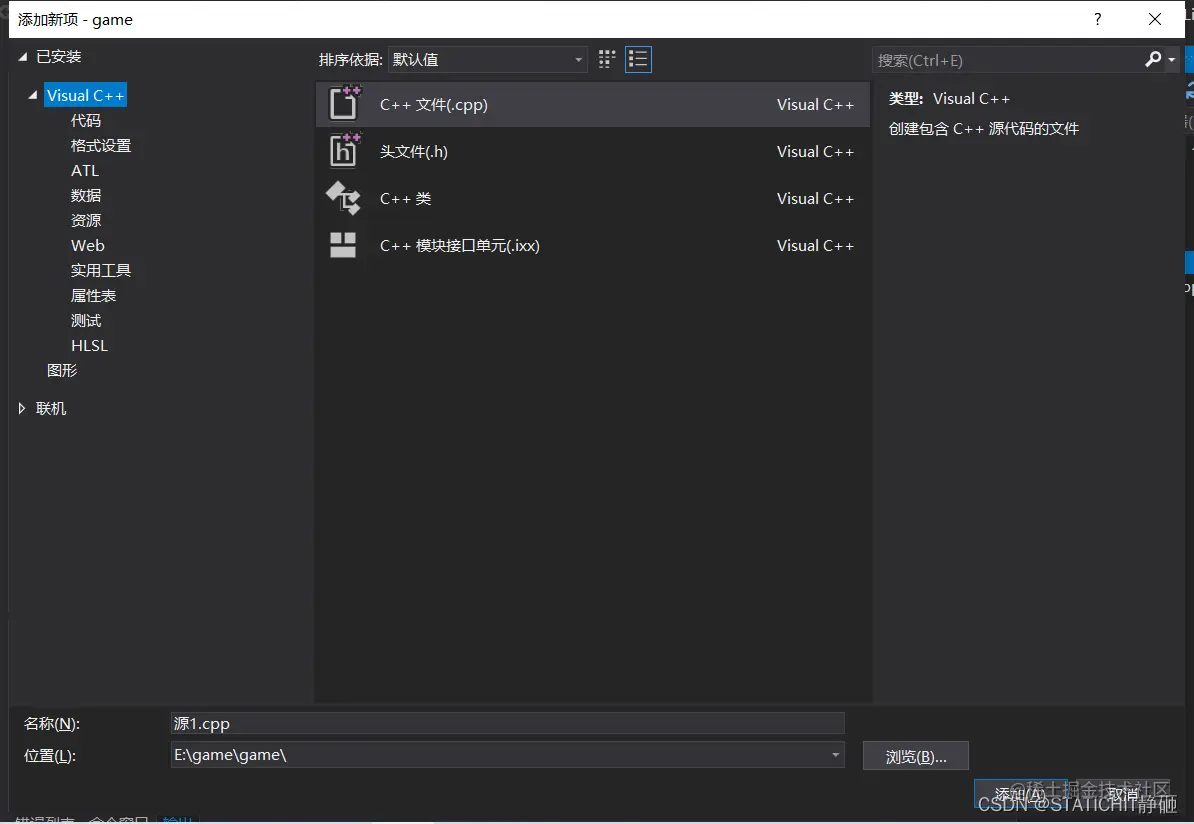This screenshot has height=824, width=1194.
Task: Click the 输出 tab behind the dialog
Action: pyautogui.click(x=178, y=819)
